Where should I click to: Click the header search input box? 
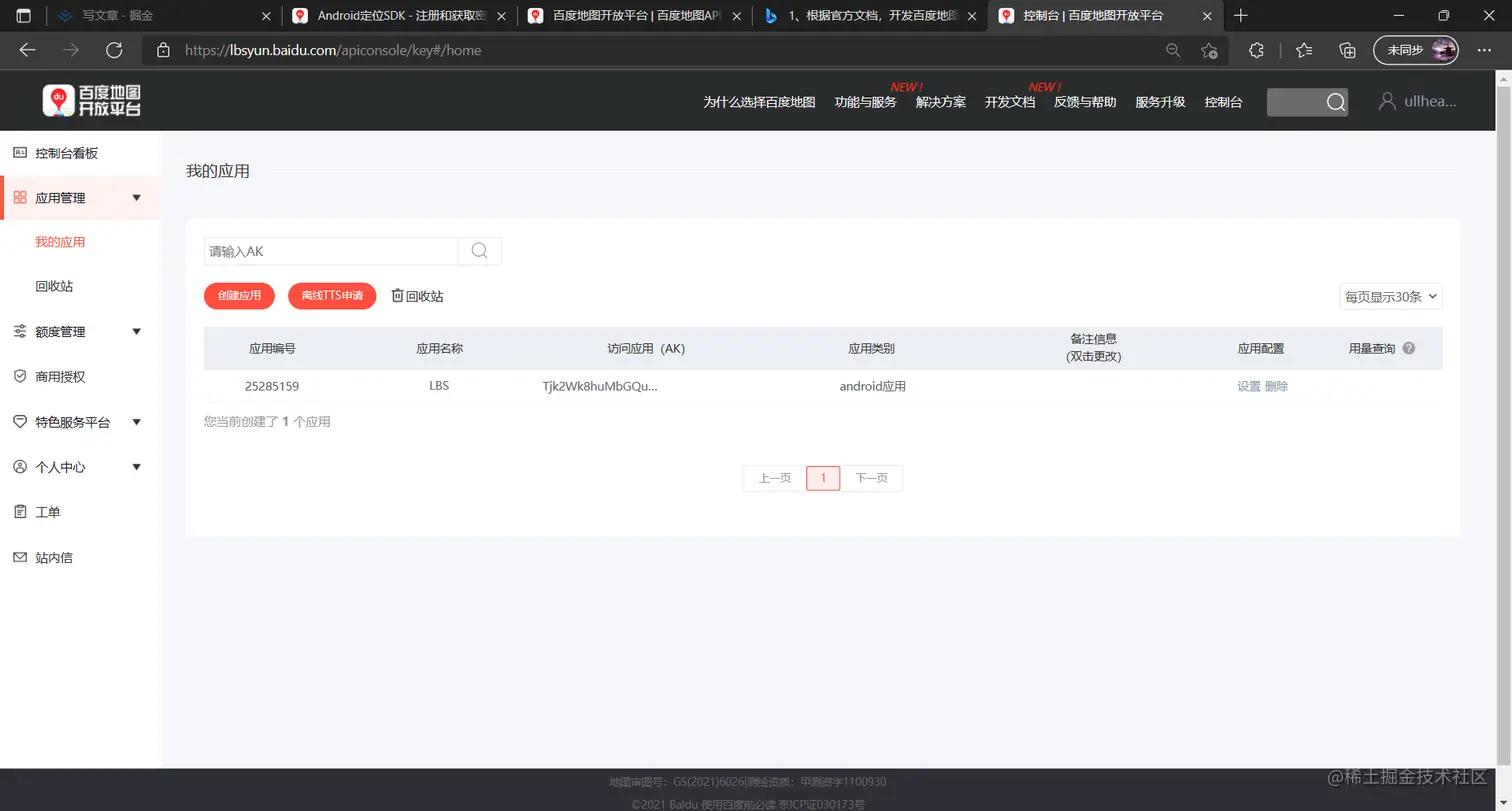tap(1296, 102)
